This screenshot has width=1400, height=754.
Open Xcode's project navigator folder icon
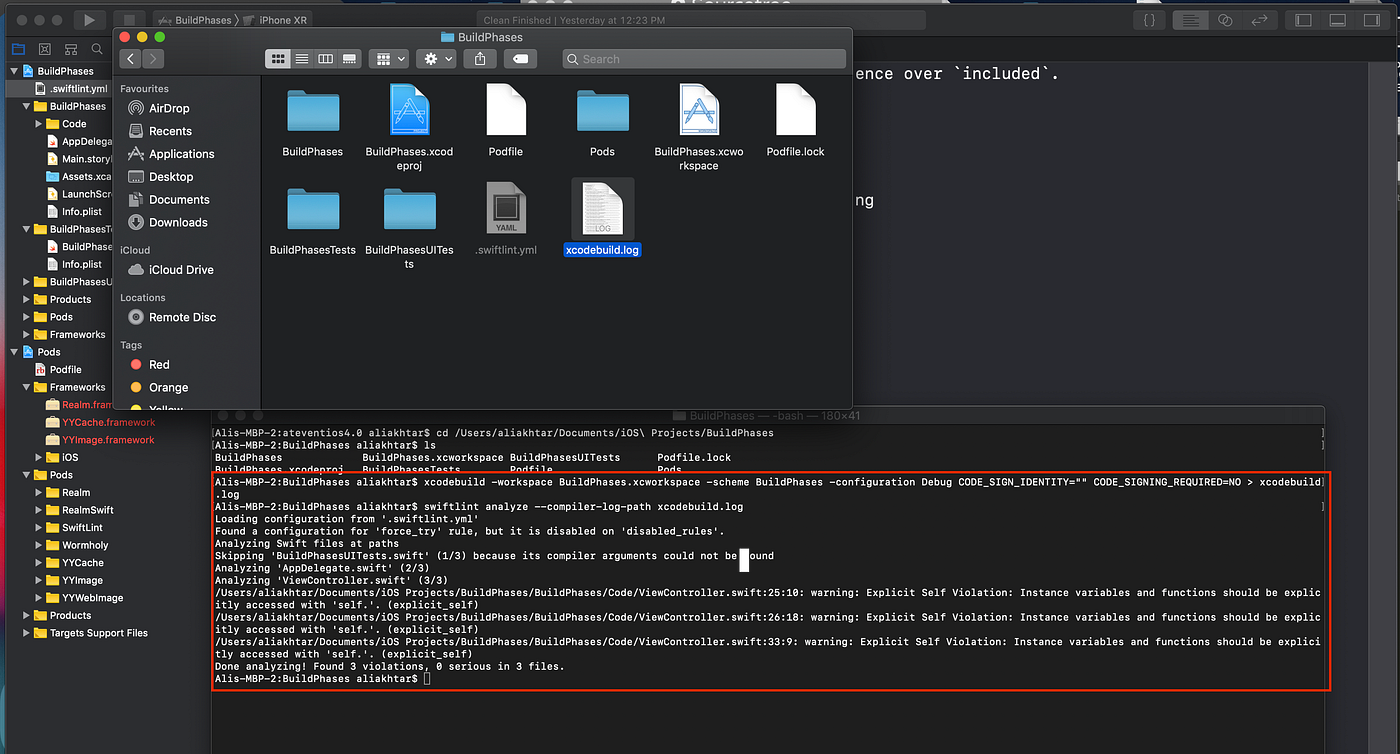click(18, 48)
